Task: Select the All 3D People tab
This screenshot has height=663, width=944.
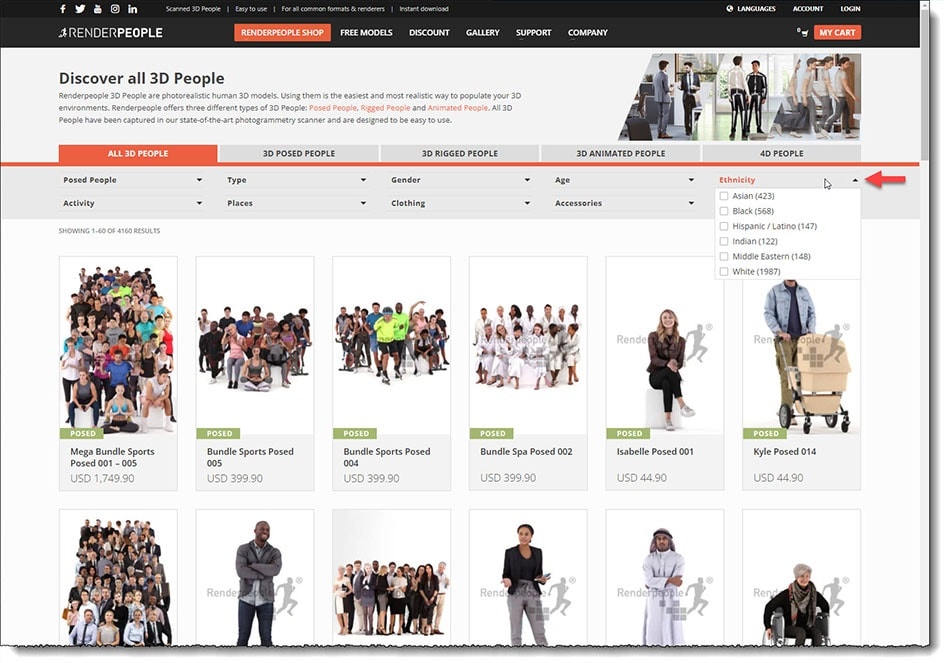Action: click(x=138, y=154)
